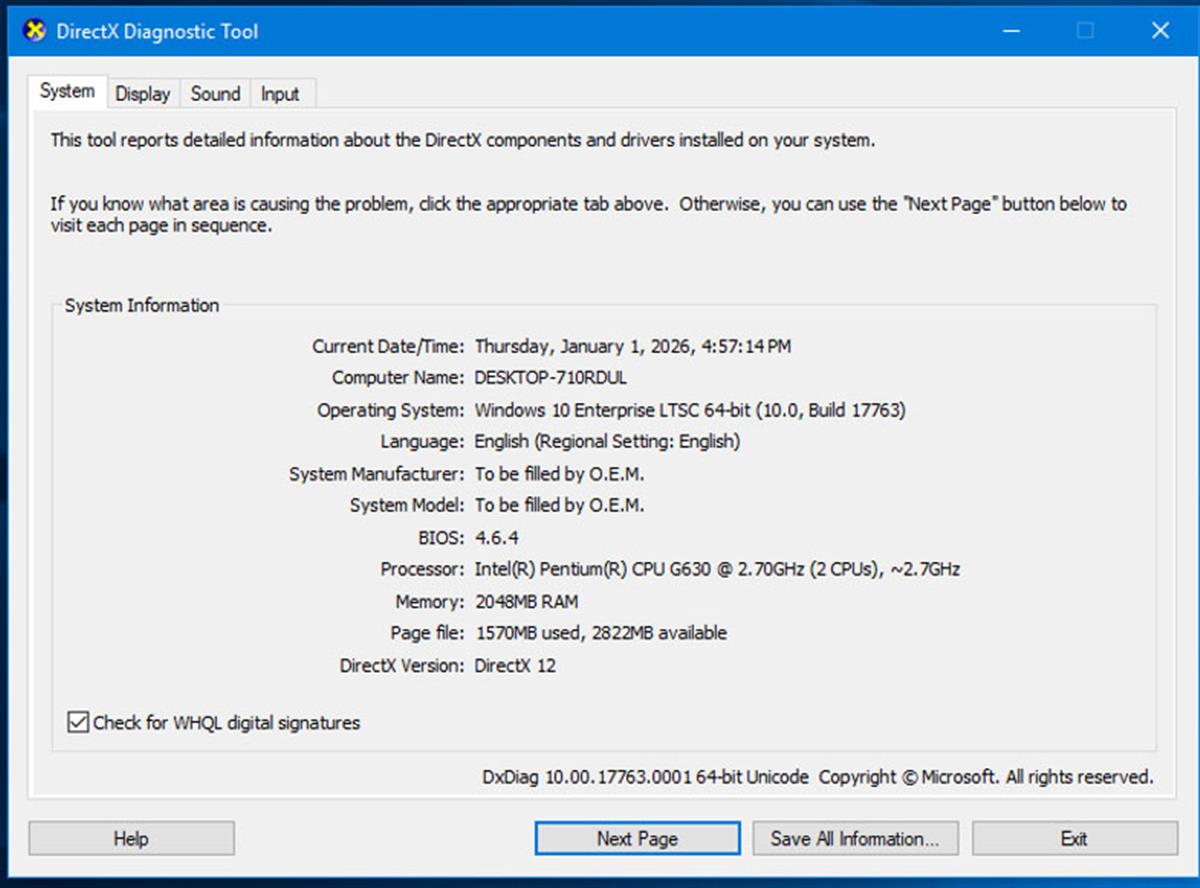This screenshot has height=888, width=1200.
Task: Click the DirectX icon in the title bar
Action: coord(34,31)
